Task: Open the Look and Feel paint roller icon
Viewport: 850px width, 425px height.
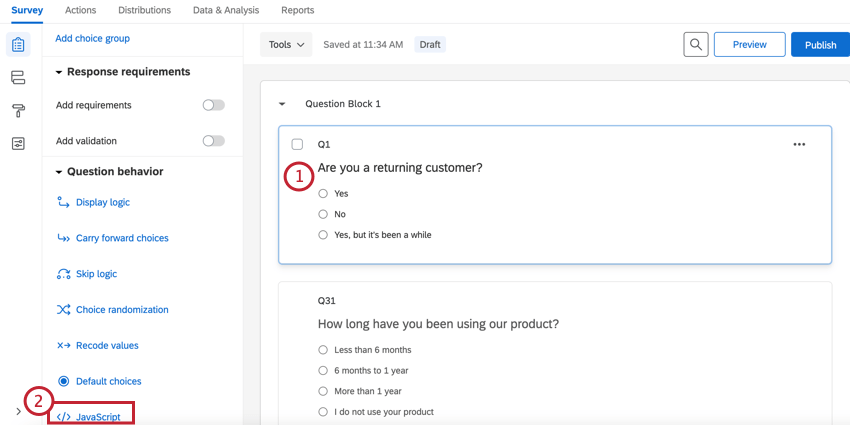Action: [18, 110]
